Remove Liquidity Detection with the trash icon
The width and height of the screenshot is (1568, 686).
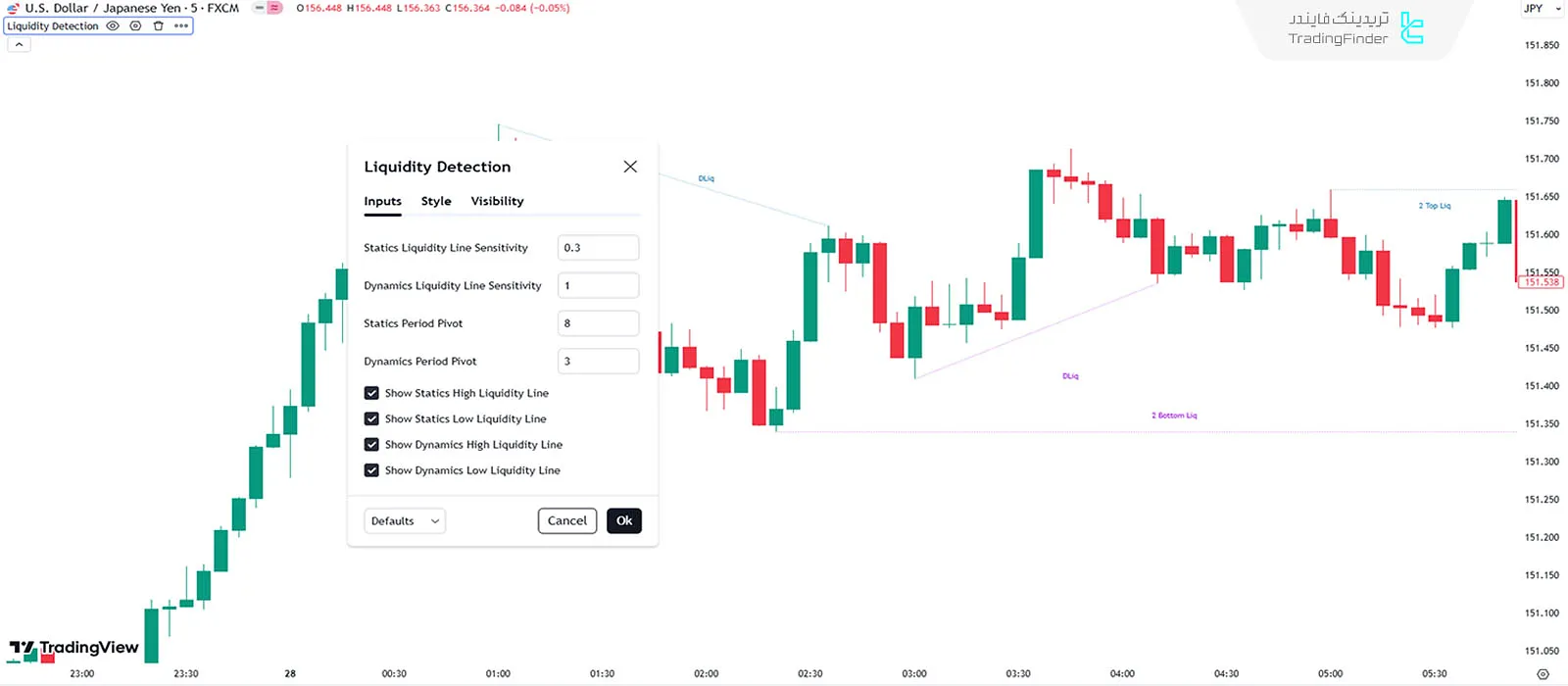[158, 26]
